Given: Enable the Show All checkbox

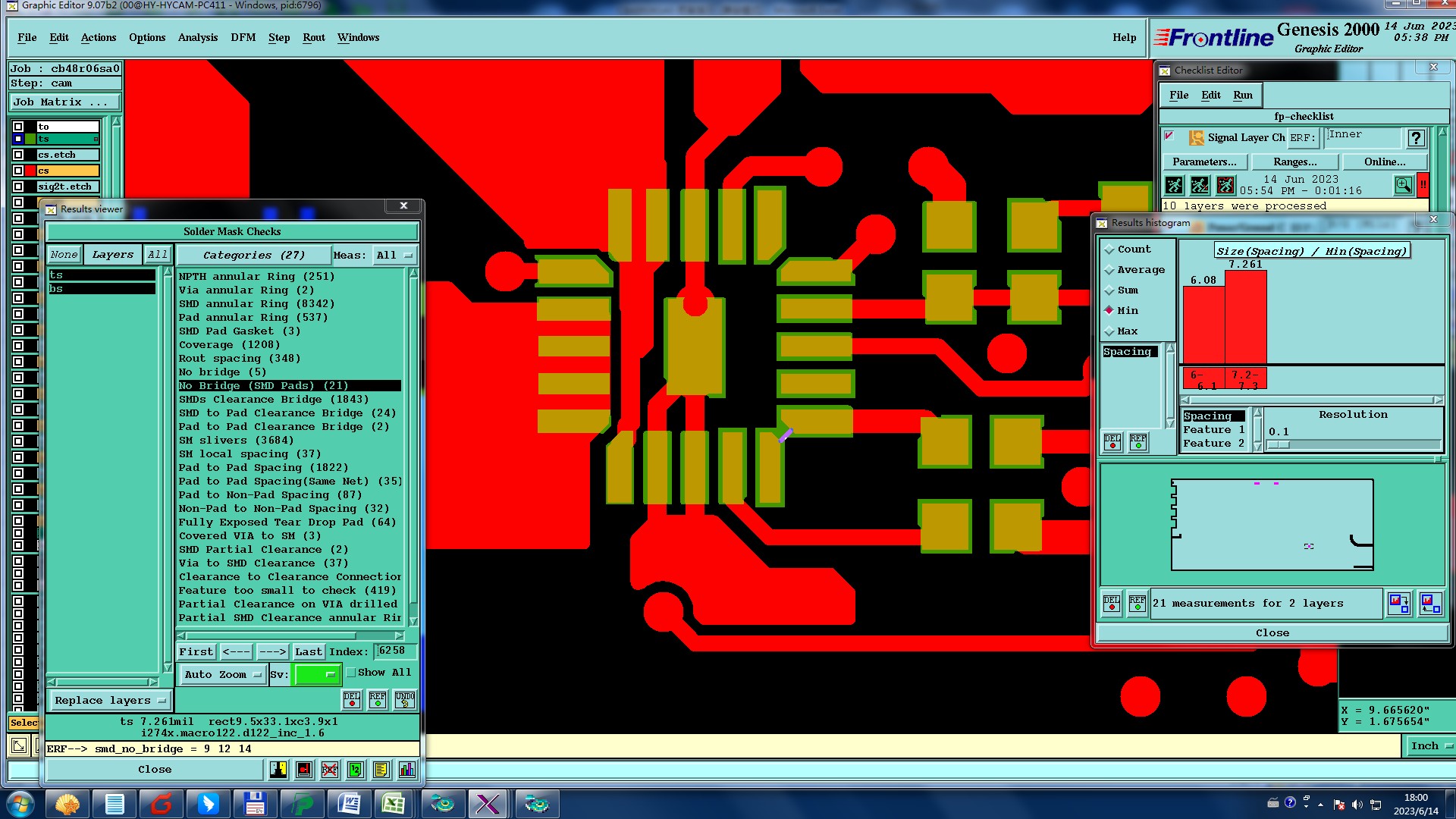Looking at the screenshot, I should coord(351,673).
